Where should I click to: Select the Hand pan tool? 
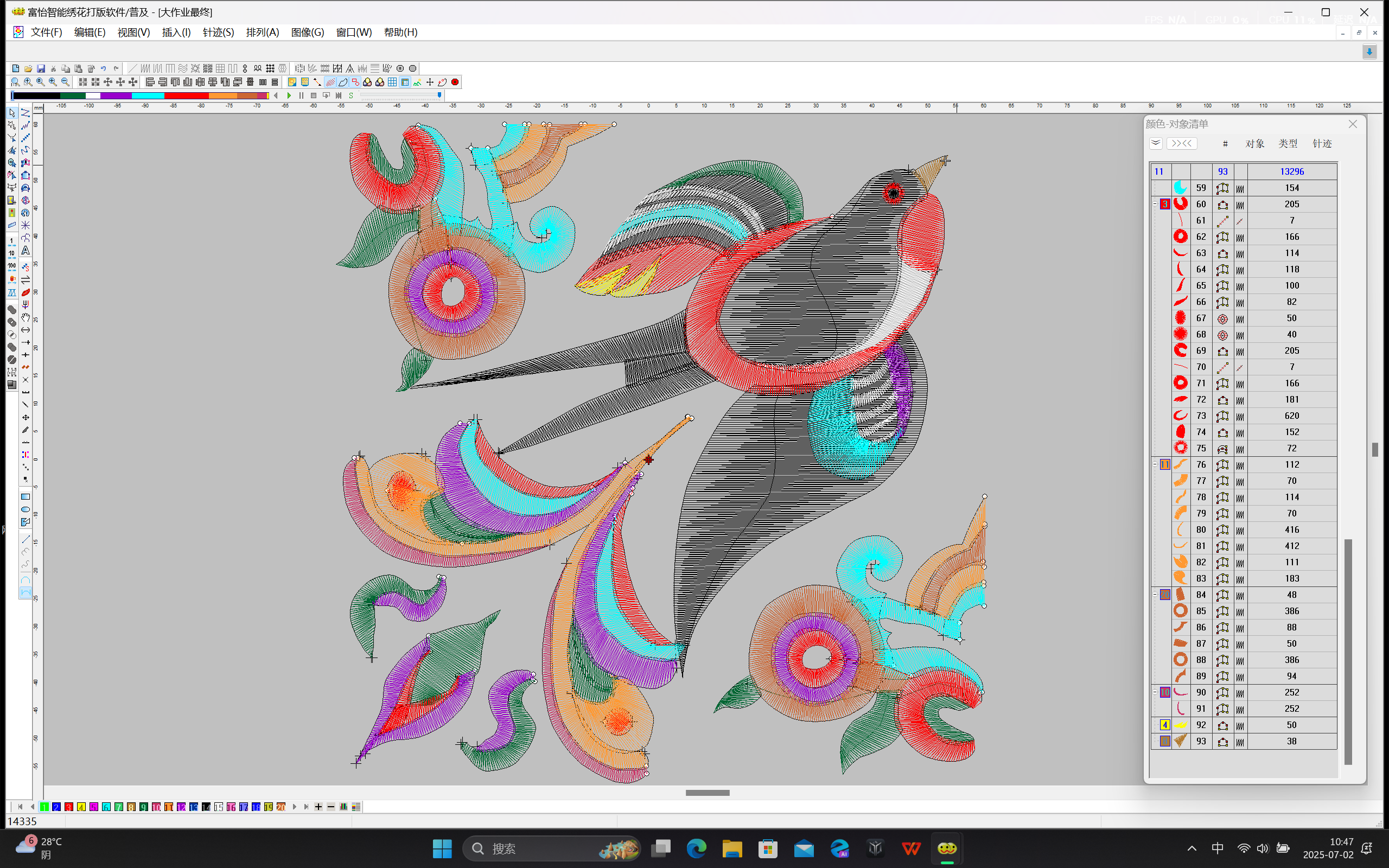point(26,317)
